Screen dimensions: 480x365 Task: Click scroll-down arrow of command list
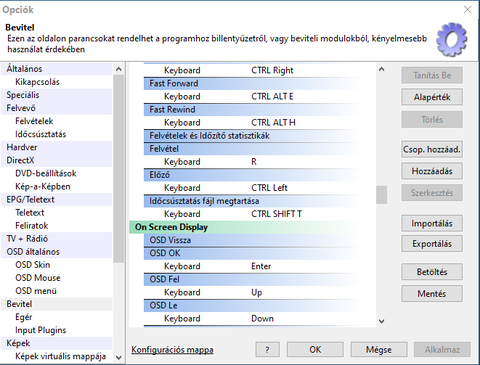point(382,321)
